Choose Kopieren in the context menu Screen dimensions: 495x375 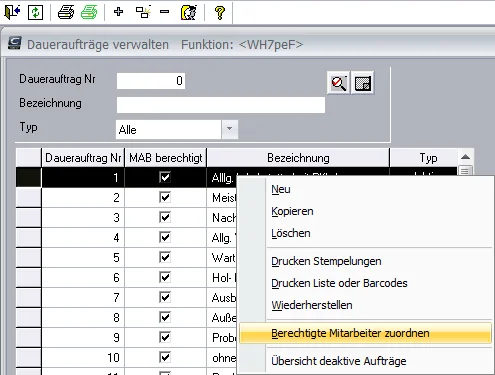(365, 211)
